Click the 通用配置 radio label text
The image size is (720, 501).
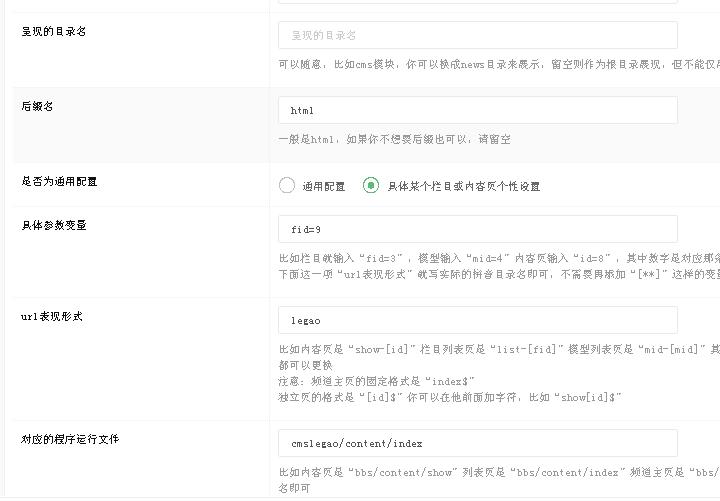click(x=324, y=186)
